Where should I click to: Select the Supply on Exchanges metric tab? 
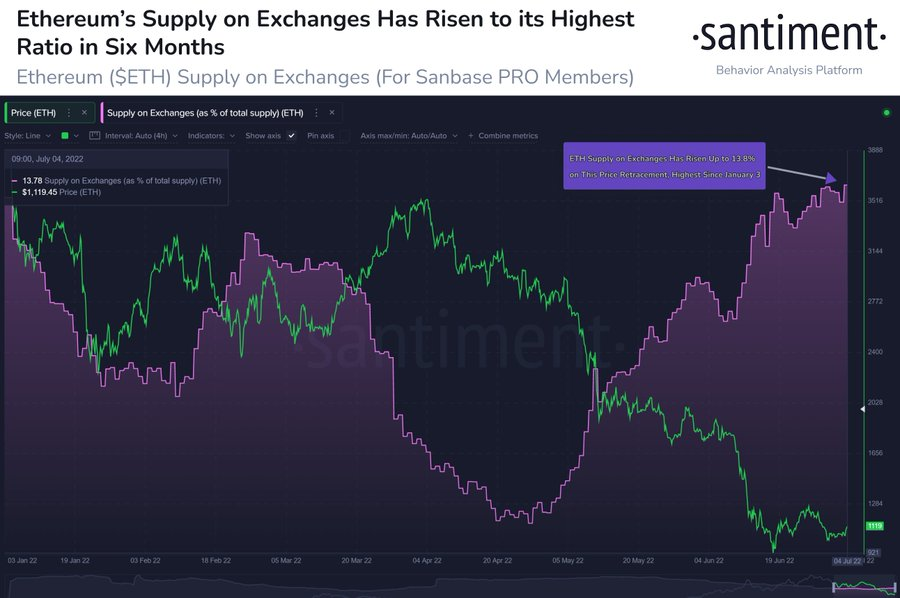tap(205, 113)
